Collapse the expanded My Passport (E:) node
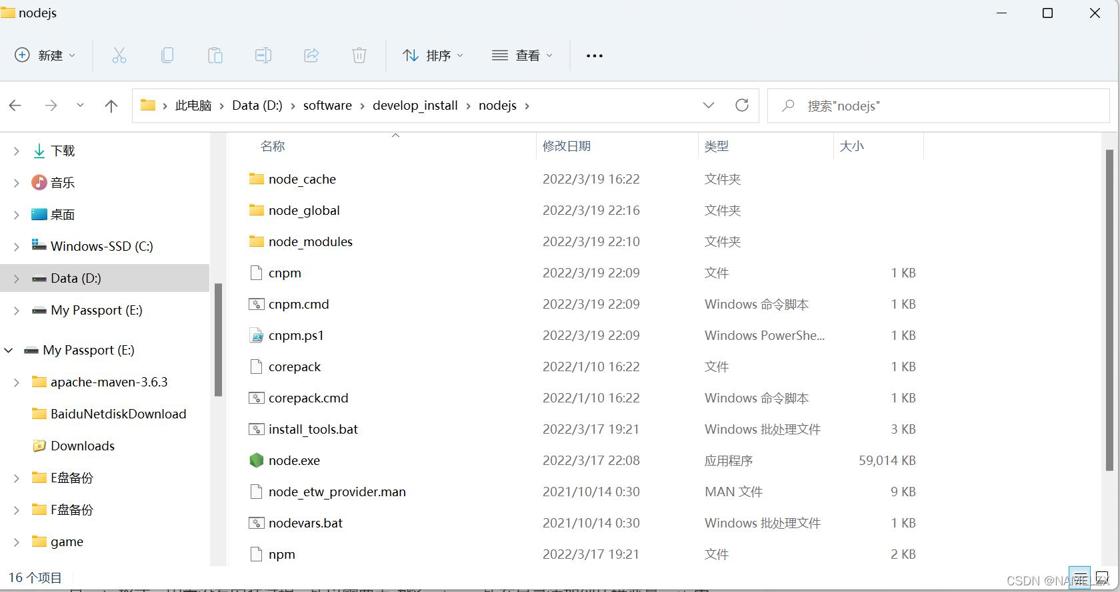 (x=9, y=350)
